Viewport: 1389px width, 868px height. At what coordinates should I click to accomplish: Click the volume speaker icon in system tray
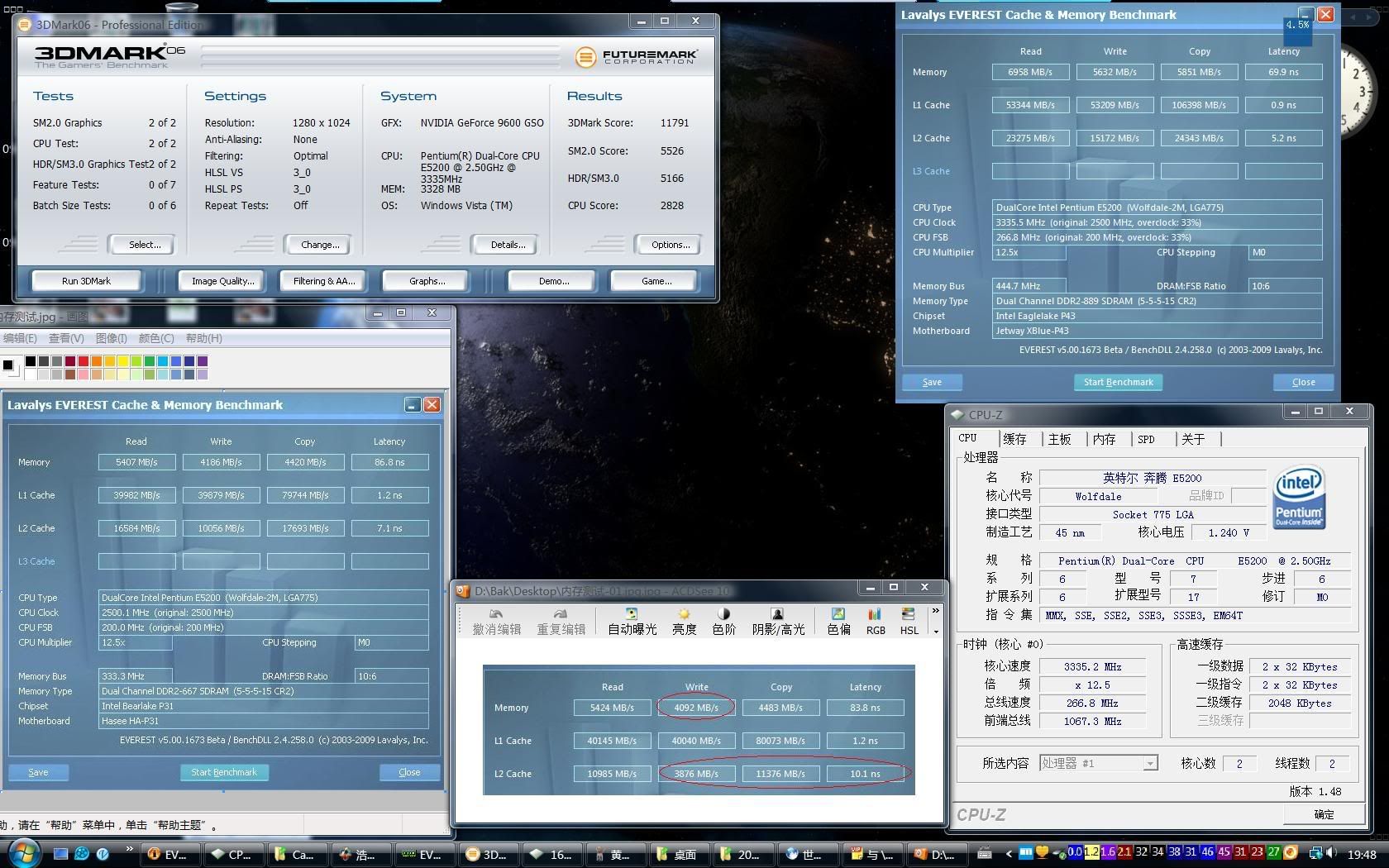1331,852
